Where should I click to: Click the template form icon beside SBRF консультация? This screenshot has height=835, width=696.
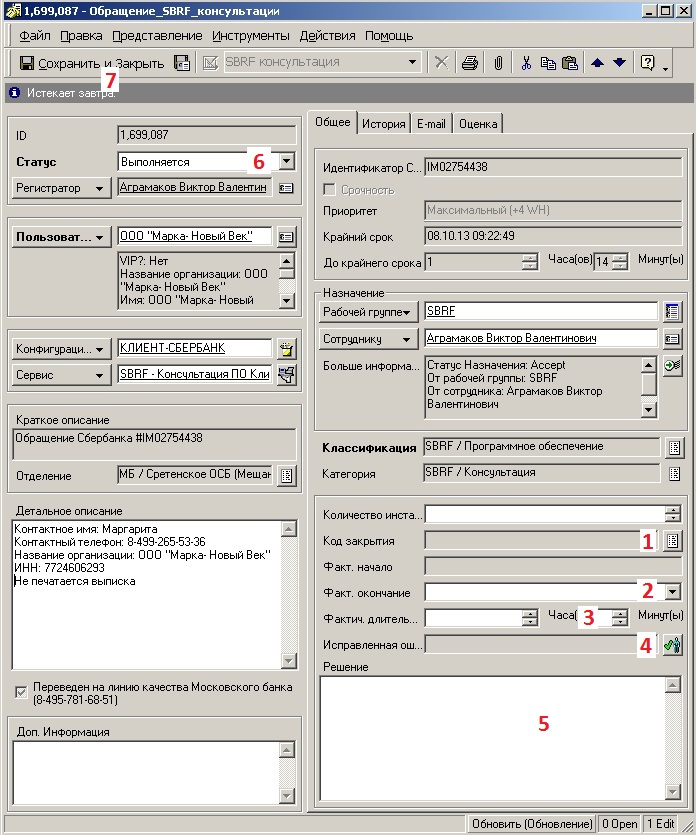tap(210, 63)
